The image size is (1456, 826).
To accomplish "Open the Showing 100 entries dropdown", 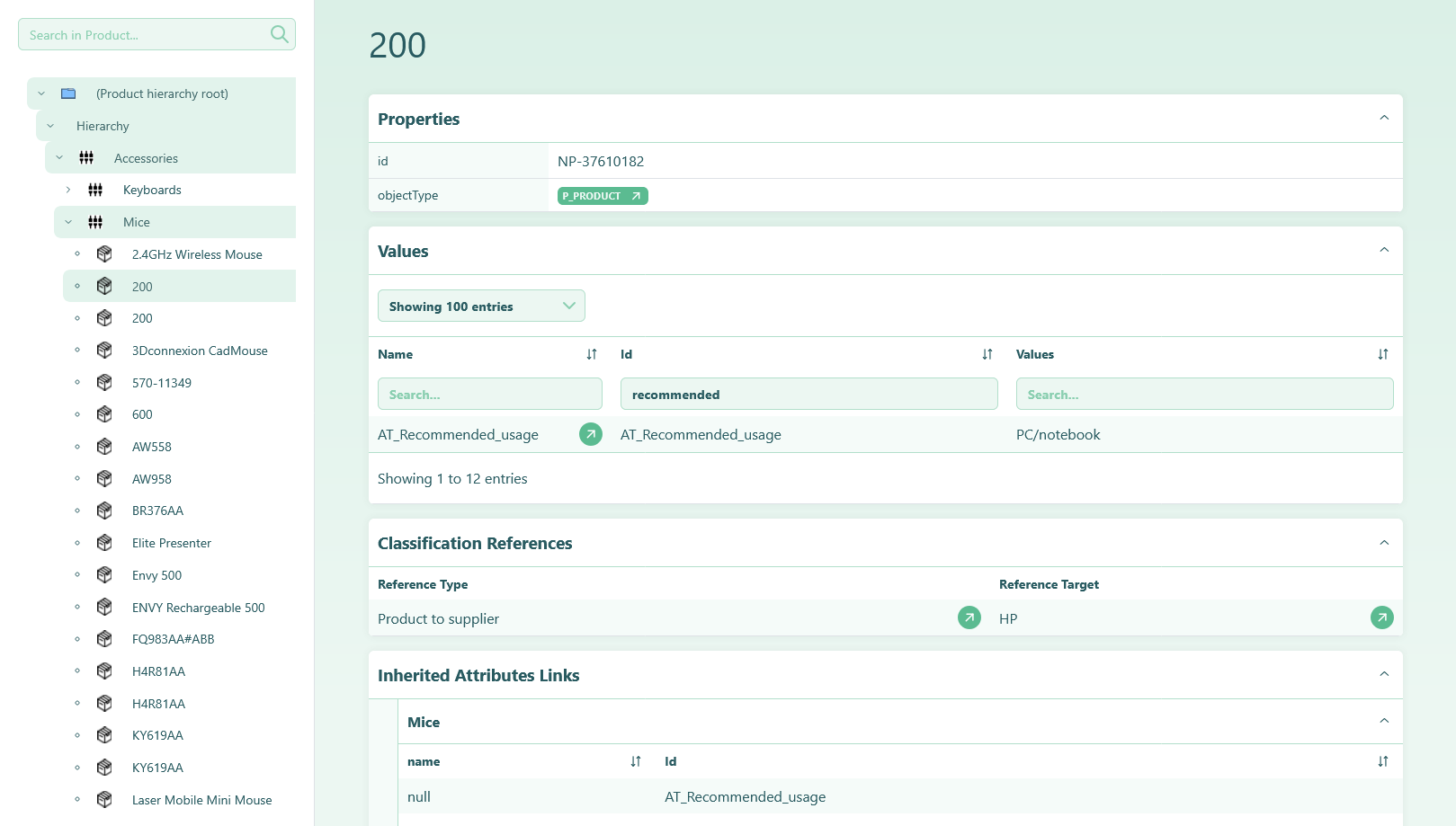I will pyautogui.click(x=481, y=306).
